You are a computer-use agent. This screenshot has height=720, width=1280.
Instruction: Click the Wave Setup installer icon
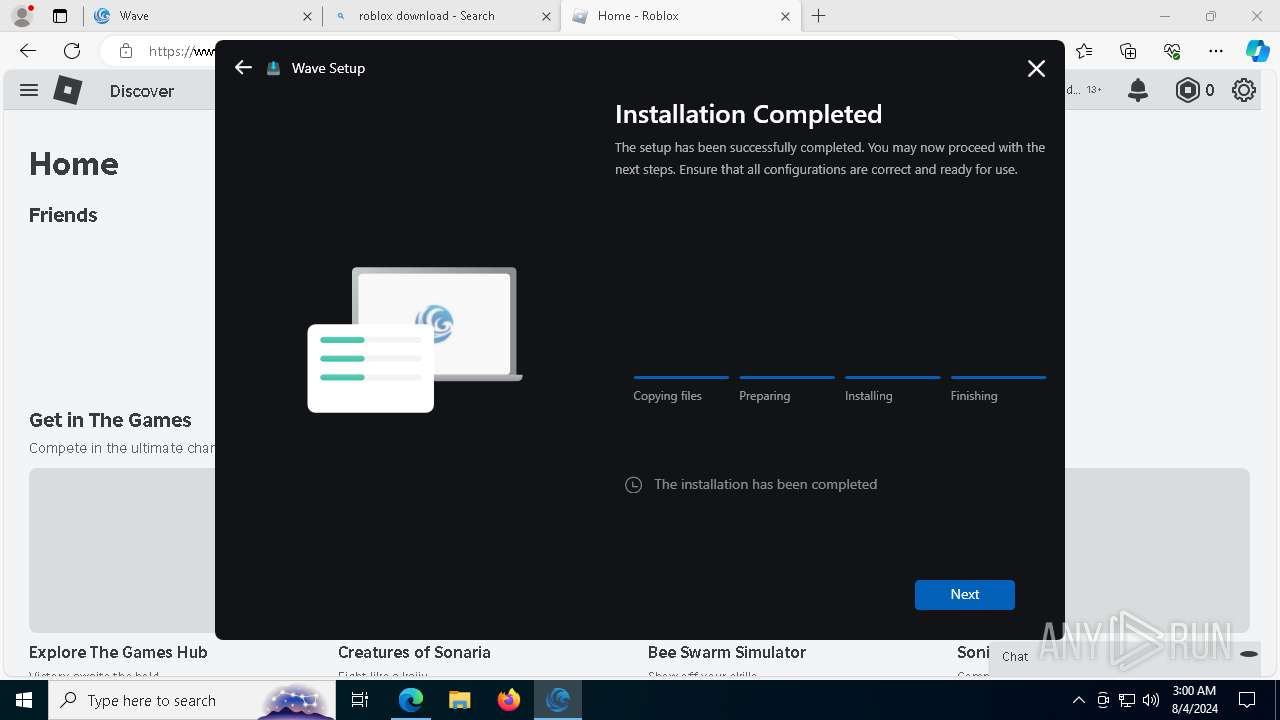(274, 69)
